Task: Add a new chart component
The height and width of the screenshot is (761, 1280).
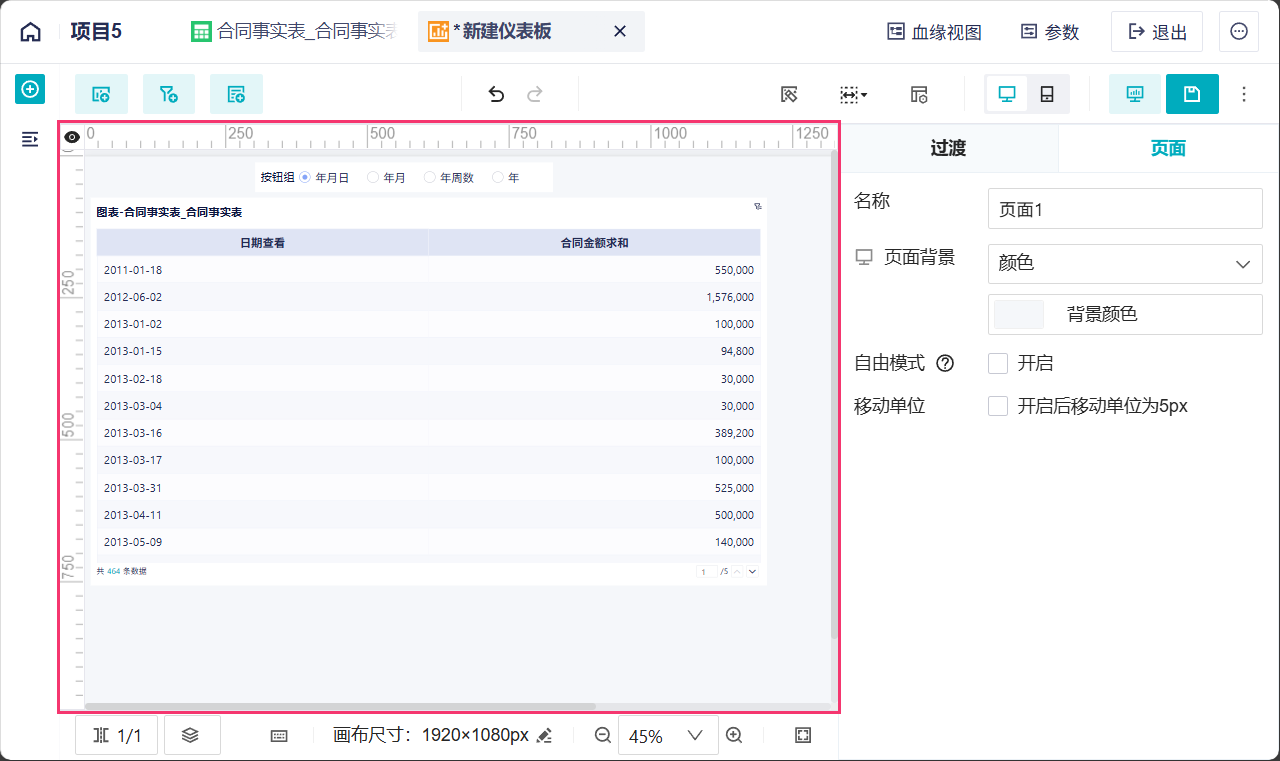Action: point(101,94)
